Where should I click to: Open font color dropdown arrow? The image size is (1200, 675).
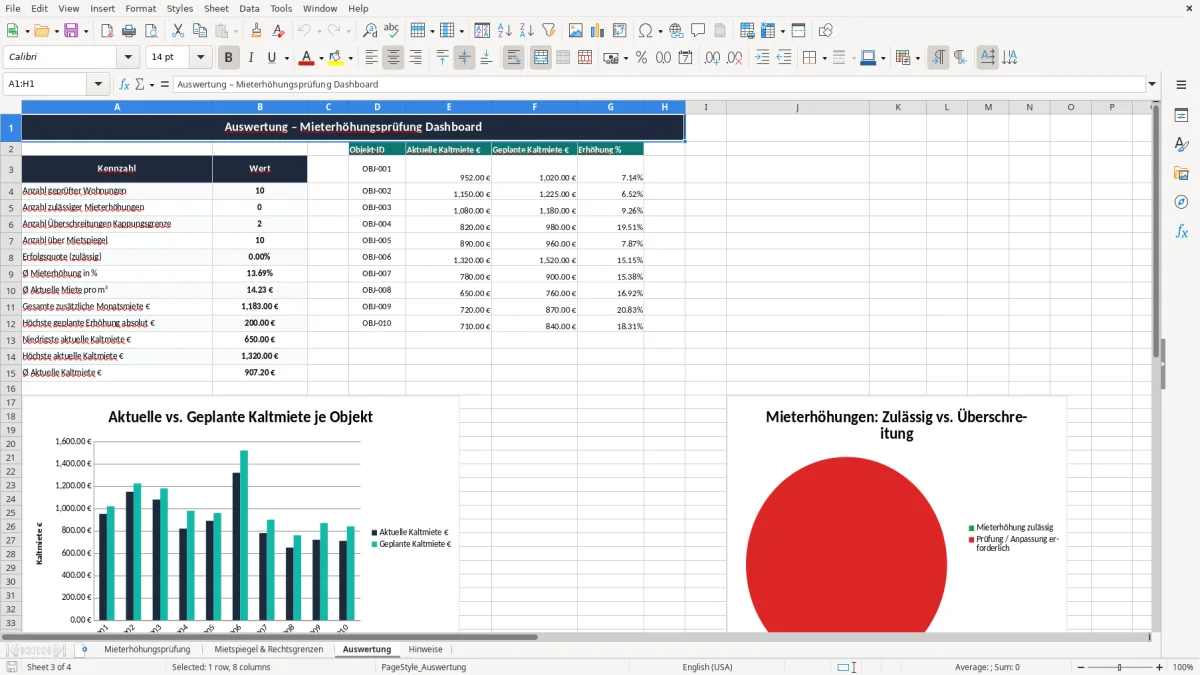pos(321,58)
